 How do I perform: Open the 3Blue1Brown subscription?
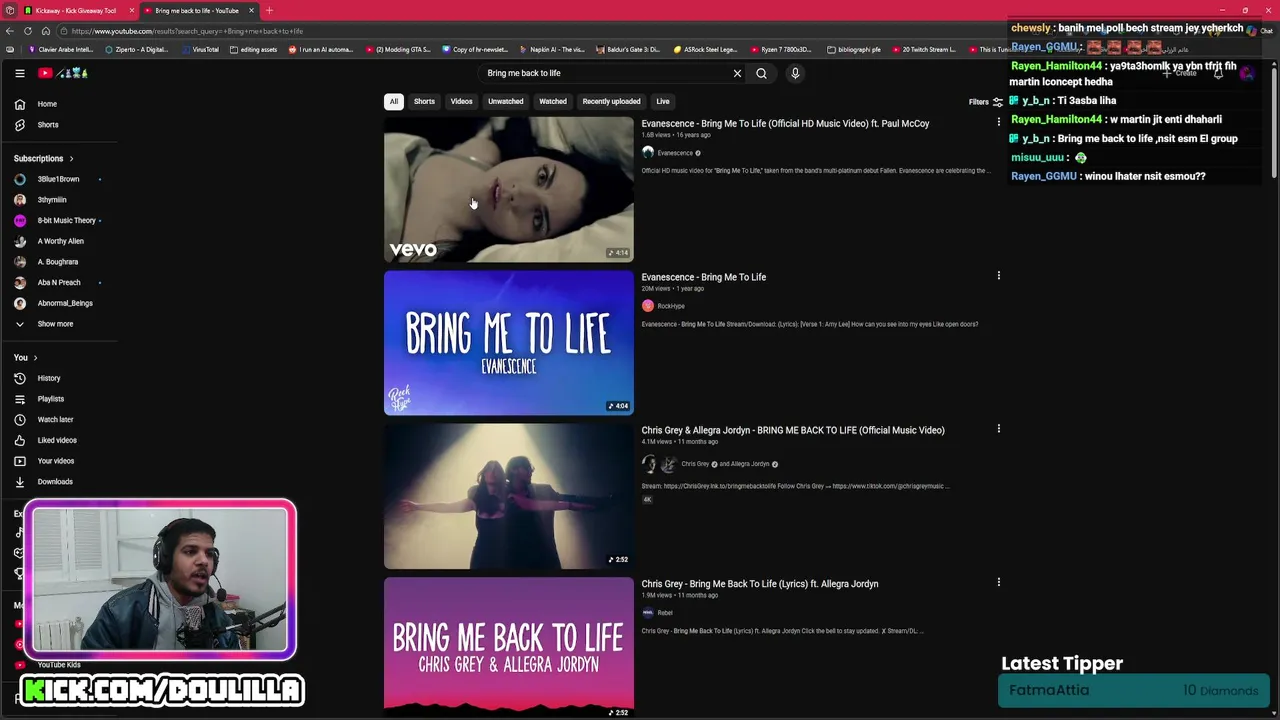60,179
